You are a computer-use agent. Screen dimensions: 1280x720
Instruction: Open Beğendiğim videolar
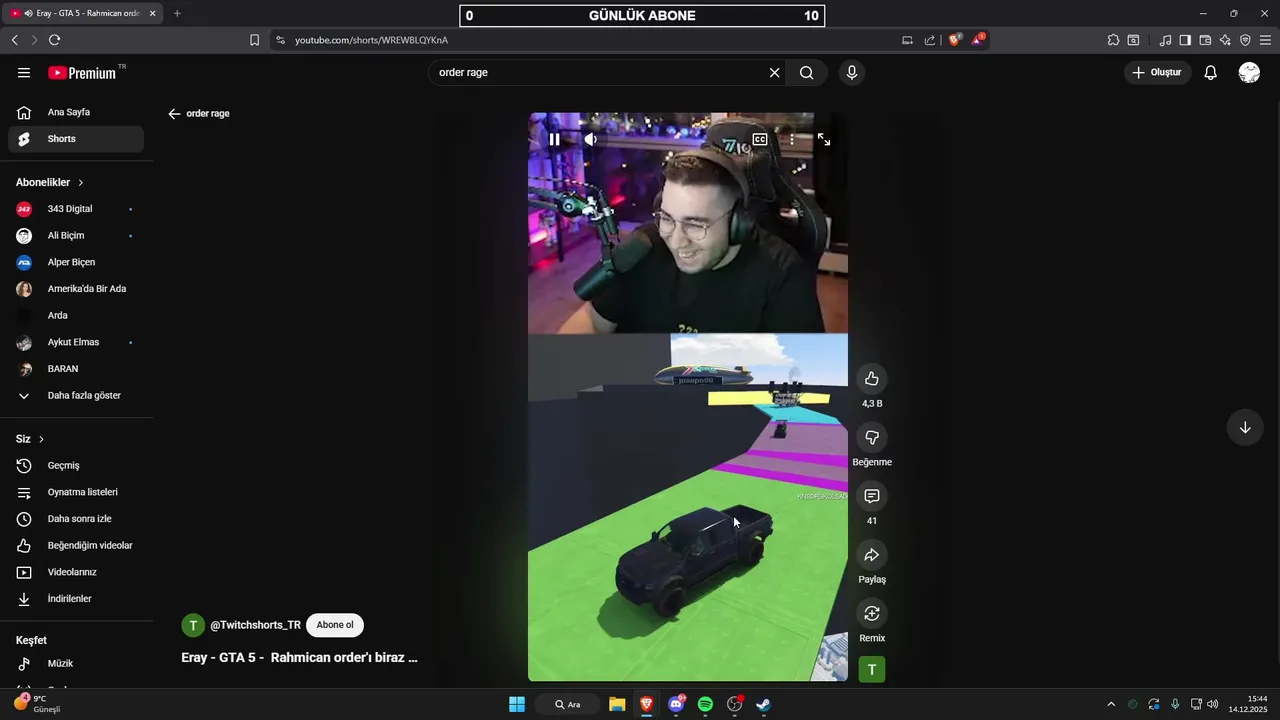76,546
